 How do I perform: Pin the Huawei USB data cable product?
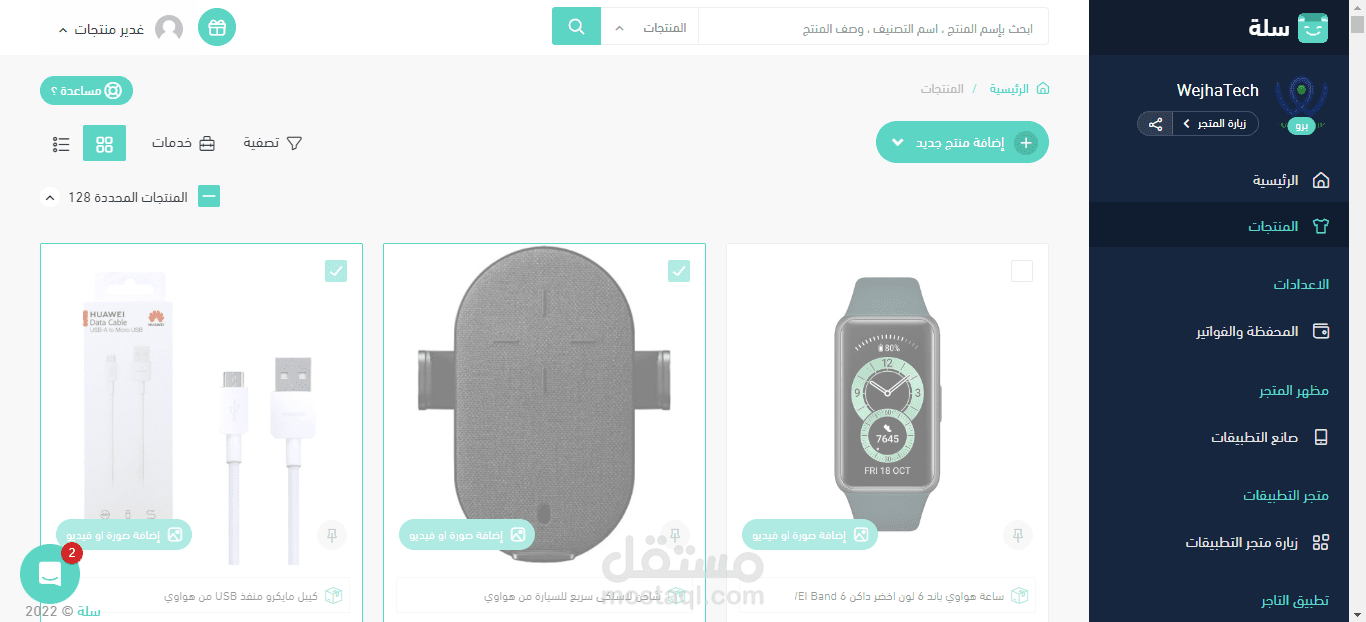[x=332, y=535]
